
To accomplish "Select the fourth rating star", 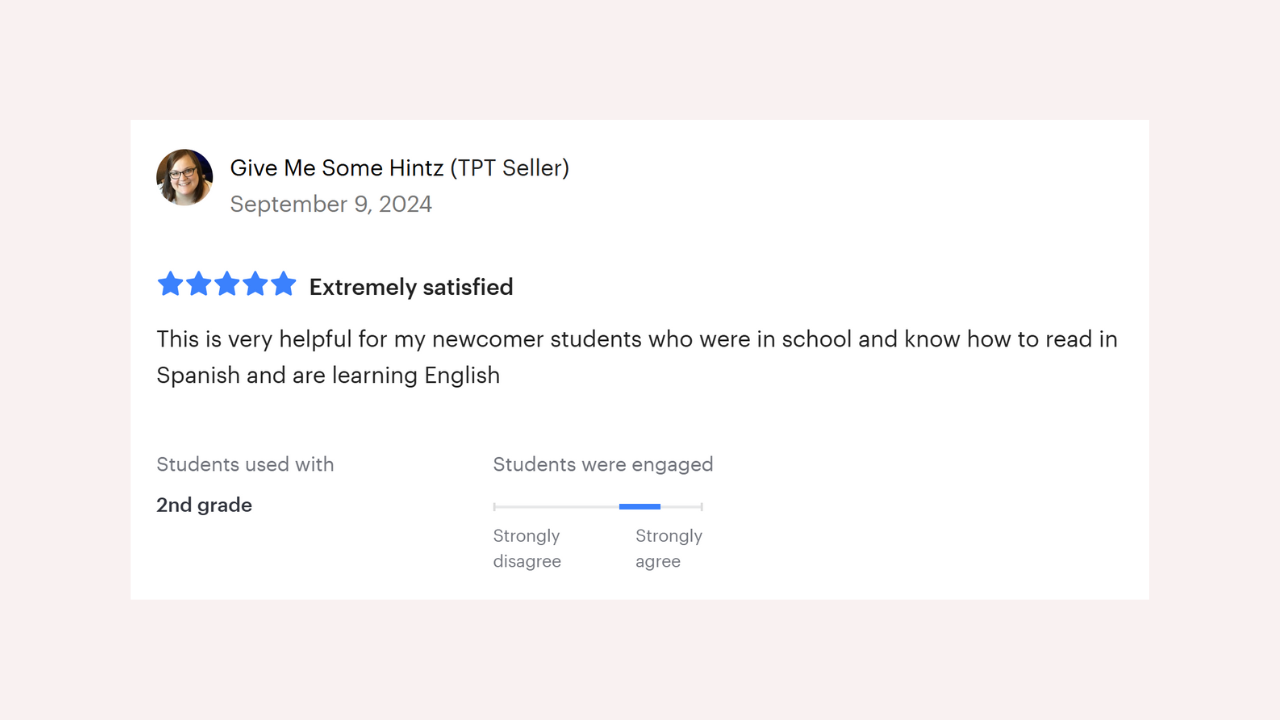I will pyautogui.click(x=255, y=285).
